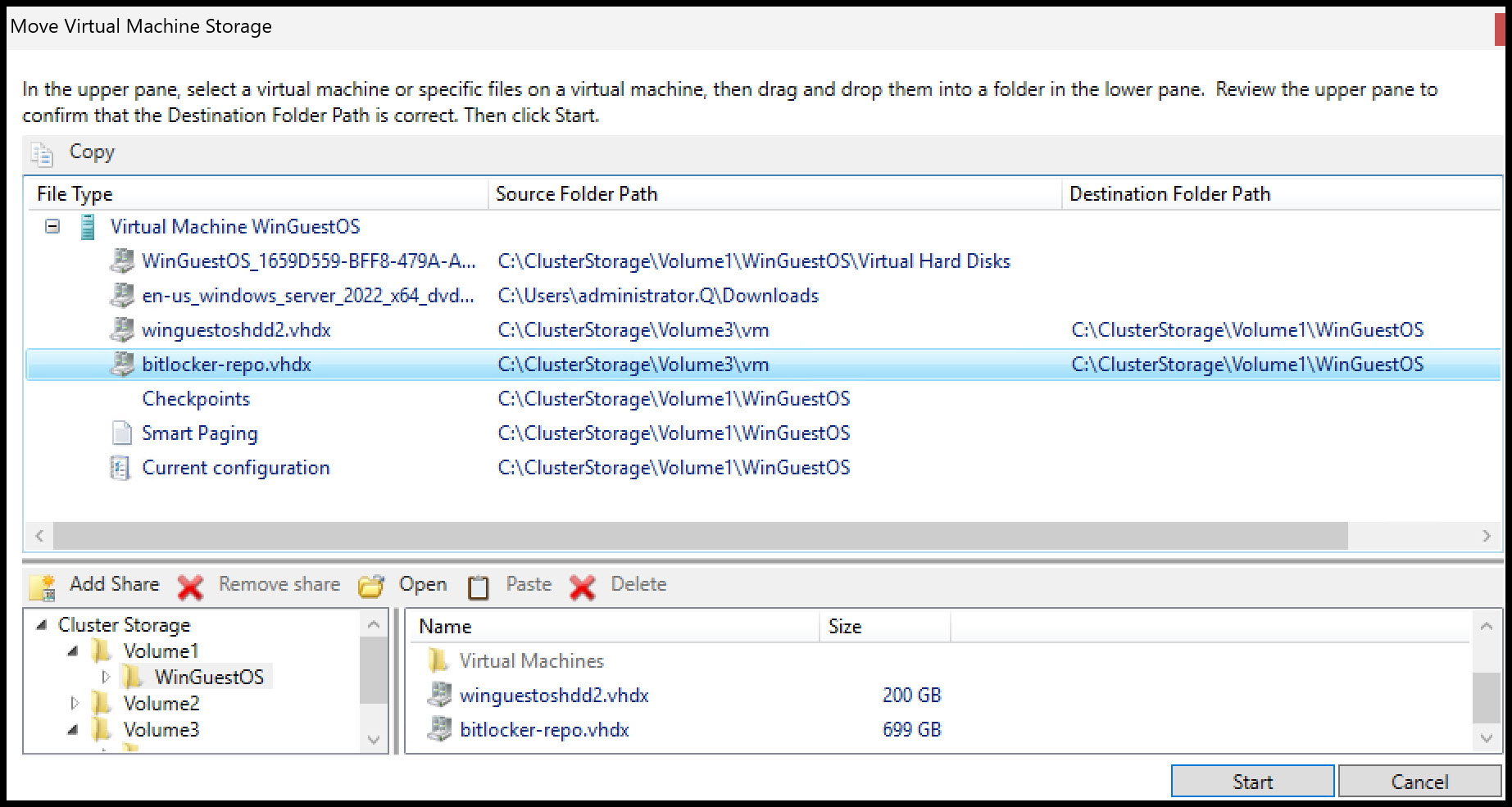Click the Current configuration icon
Screen dimensions: 1512x807
click(120, 468)
